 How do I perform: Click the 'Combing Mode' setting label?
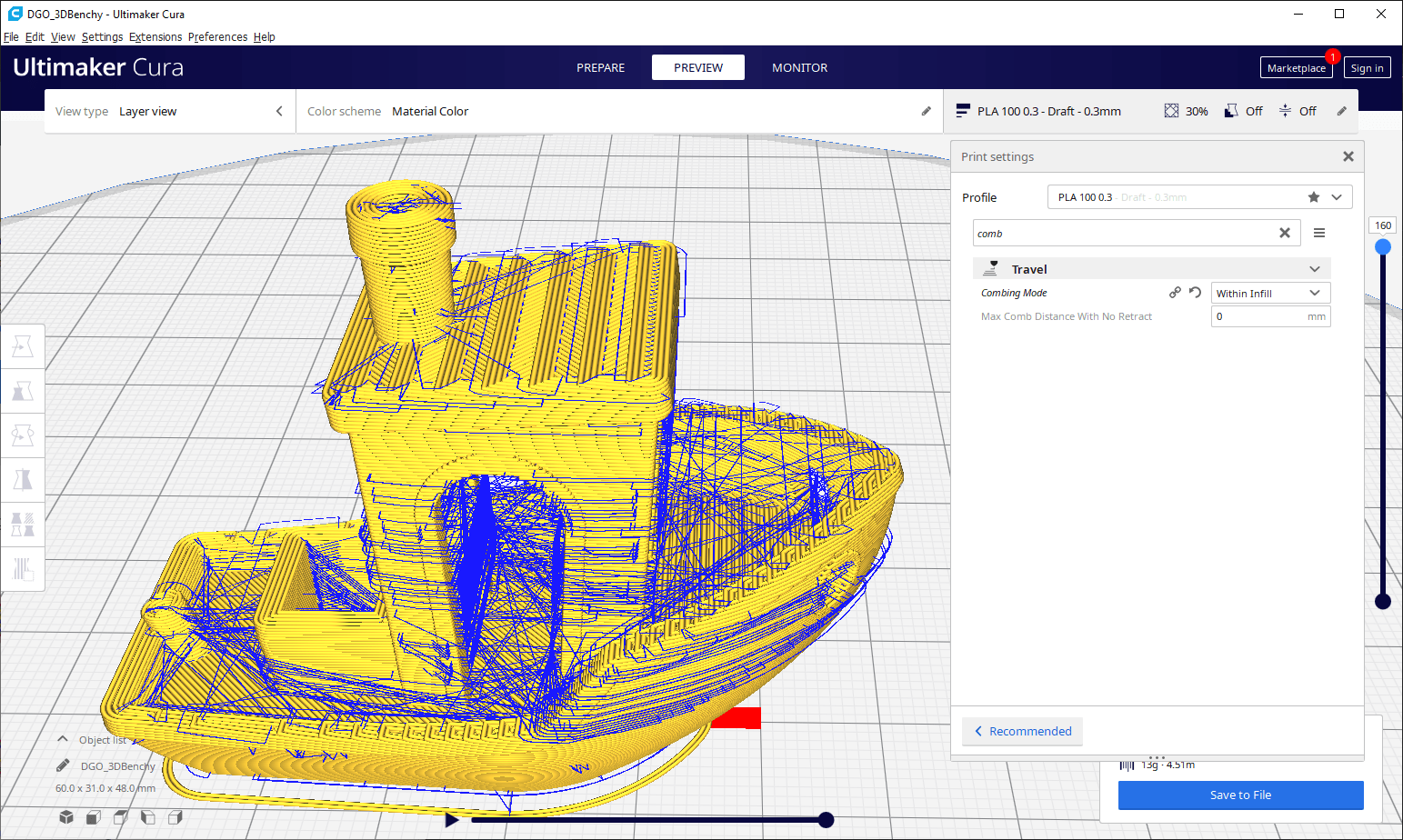click(1014, 293)
